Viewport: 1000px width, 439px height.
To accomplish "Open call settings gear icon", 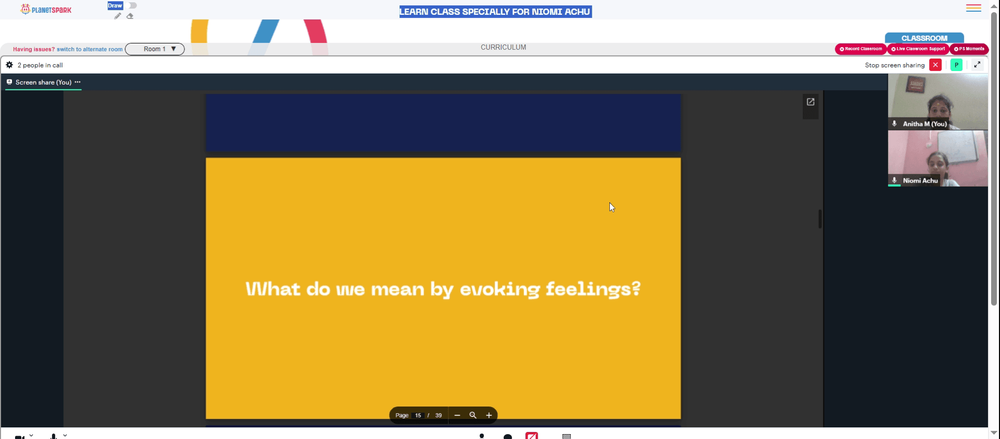I will tap(9, 65).
